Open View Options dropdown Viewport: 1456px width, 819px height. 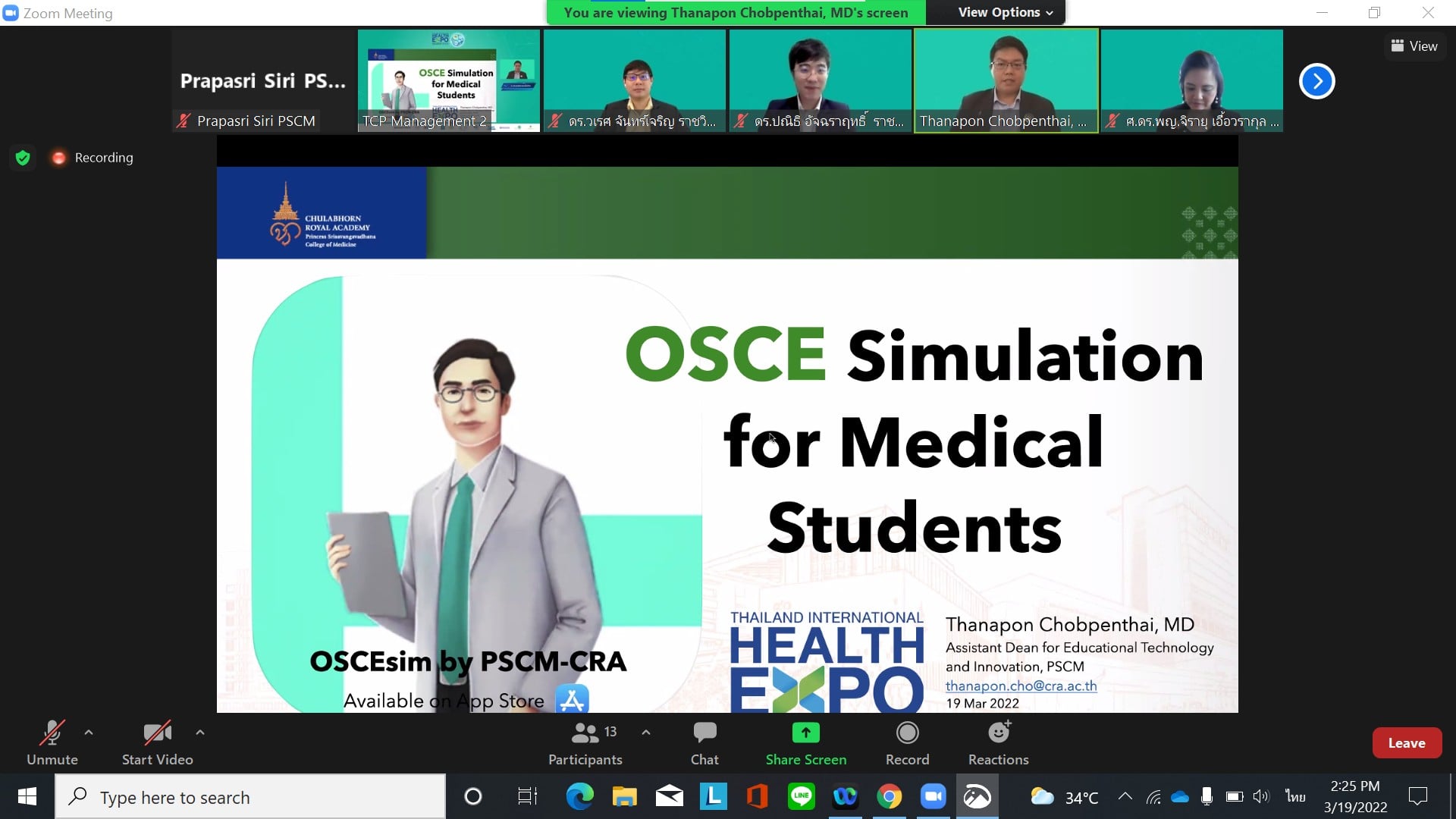[1005, 12]
